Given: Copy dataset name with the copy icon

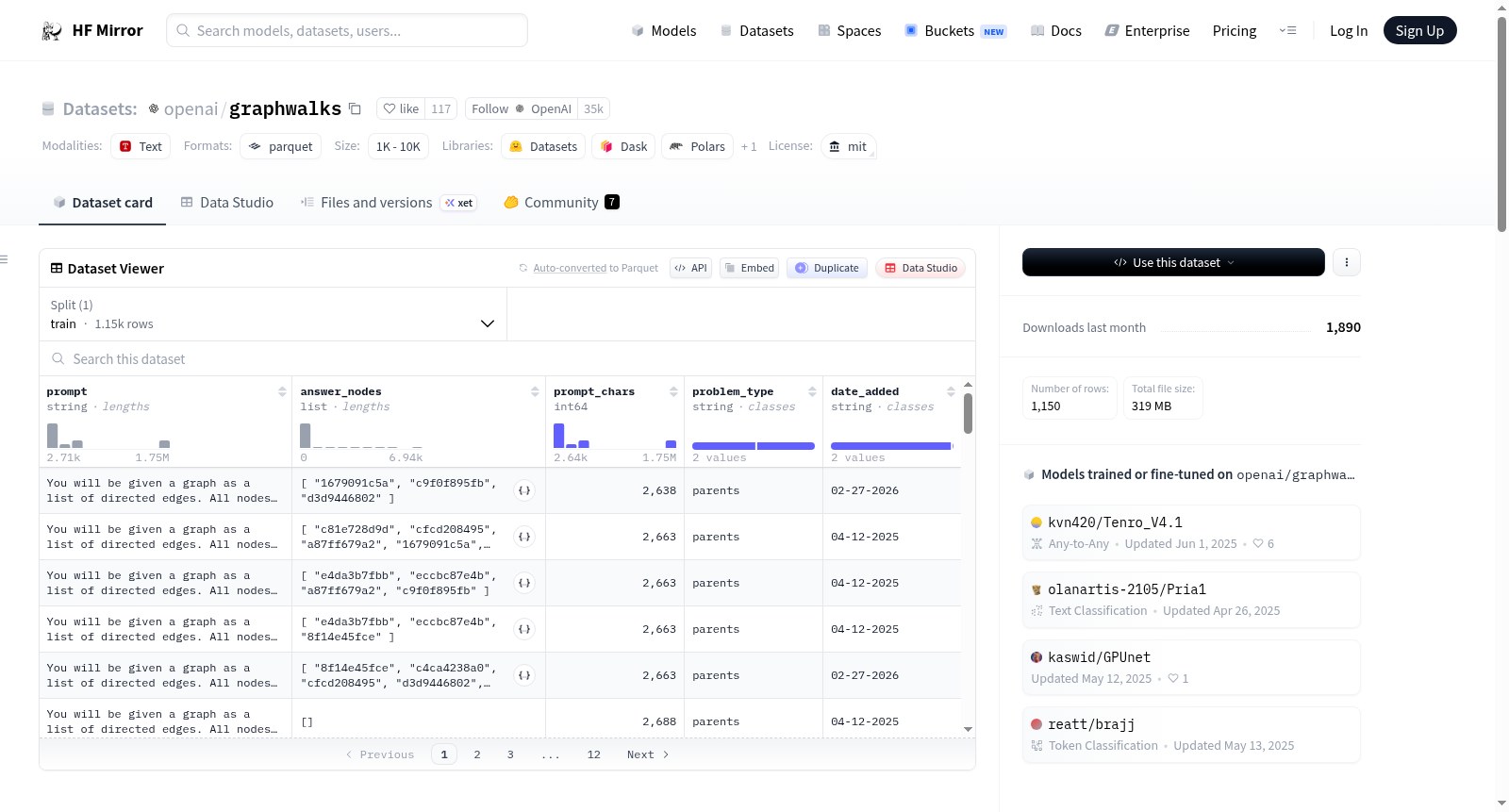Looking at the screenshot, I should [x=355, y=108].
